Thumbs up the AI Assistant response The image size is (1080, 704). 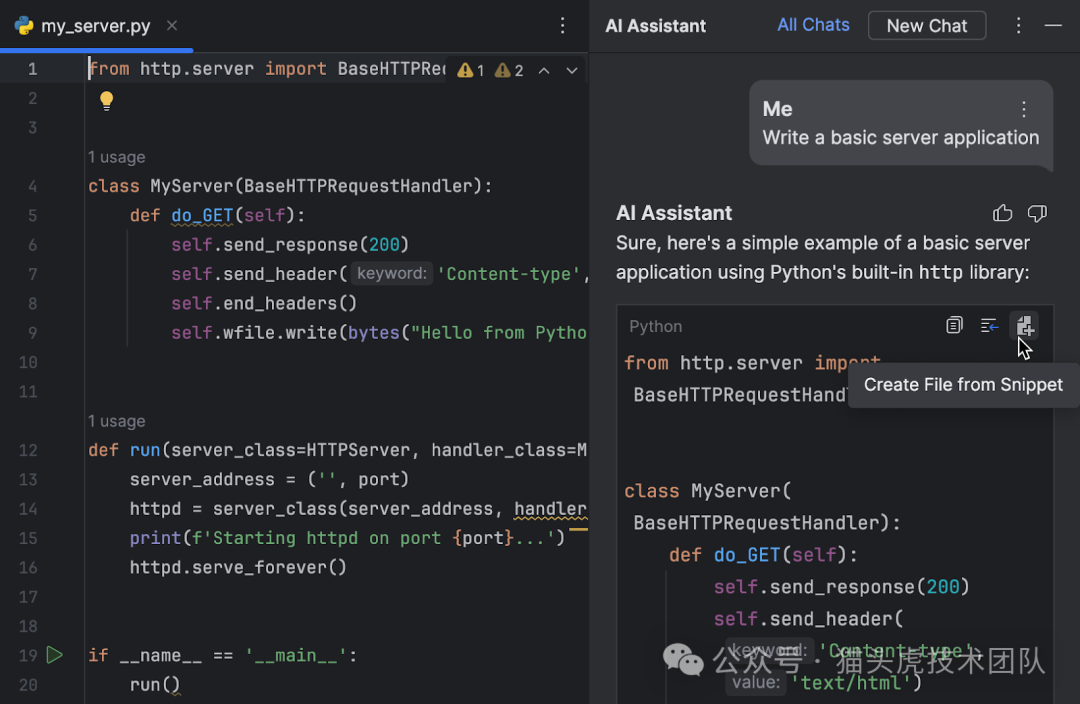pyautogui.click(x=1002, y=213)
